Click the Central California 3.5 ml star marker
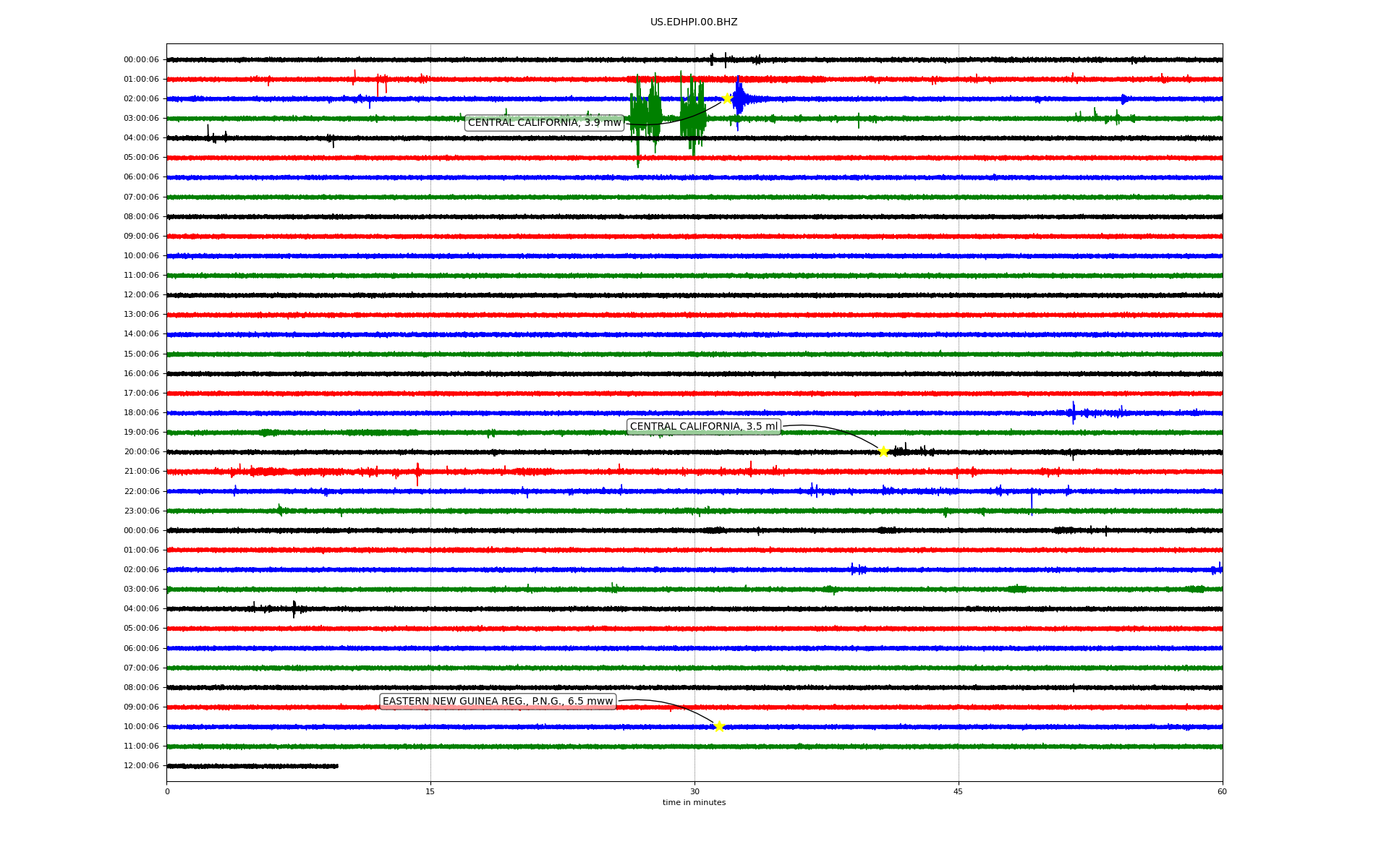1389x868 pixels. pos(883,452)
